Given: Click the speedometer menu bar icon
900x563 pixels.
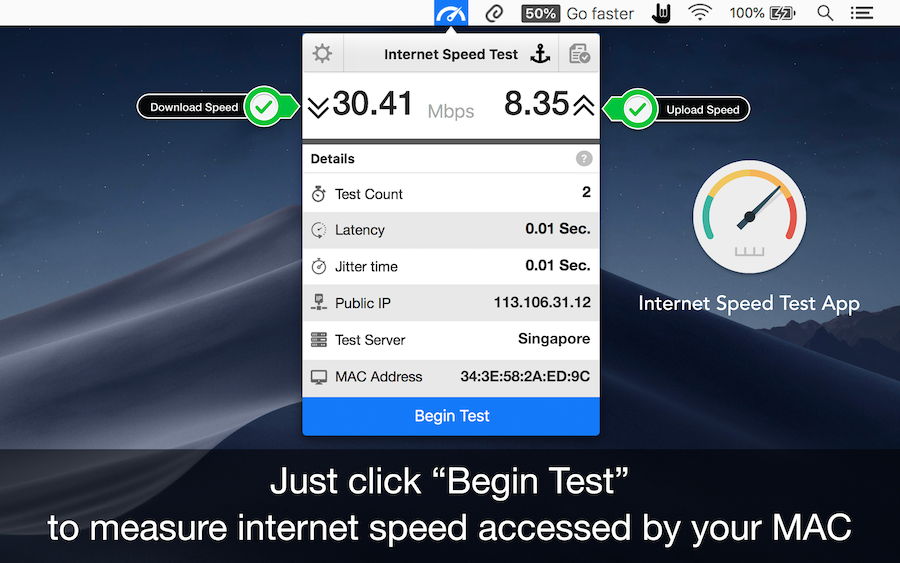Looking at the screenshot, I should [x=451, y=13].
